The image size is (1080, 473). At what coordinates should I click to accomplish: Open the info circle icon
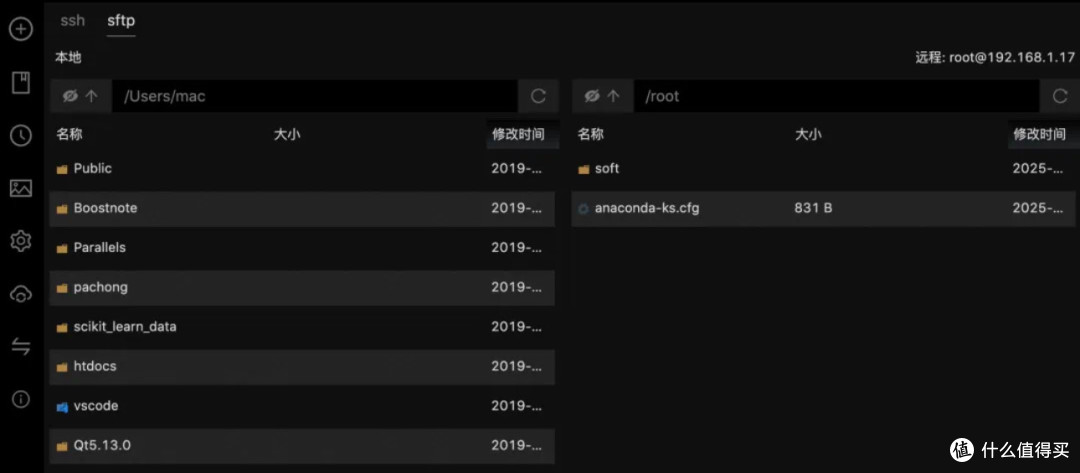(x=21, y=399)
